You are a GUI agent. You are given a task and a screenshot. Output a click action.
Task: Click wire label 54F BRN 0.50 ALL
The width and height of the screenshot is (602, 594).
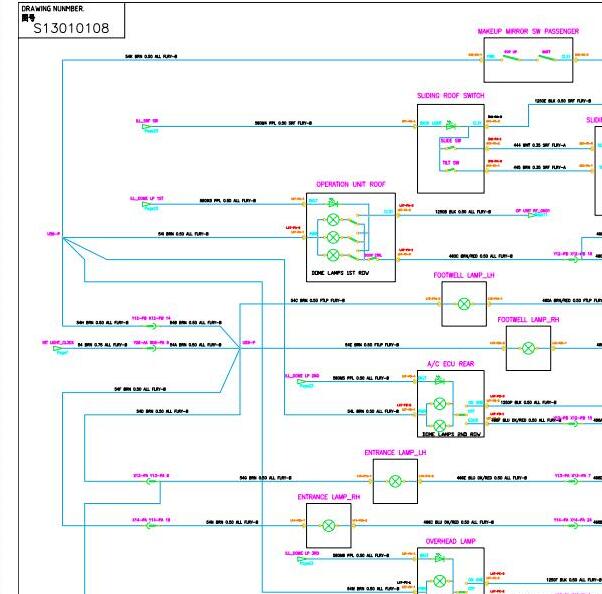[140, 389]
